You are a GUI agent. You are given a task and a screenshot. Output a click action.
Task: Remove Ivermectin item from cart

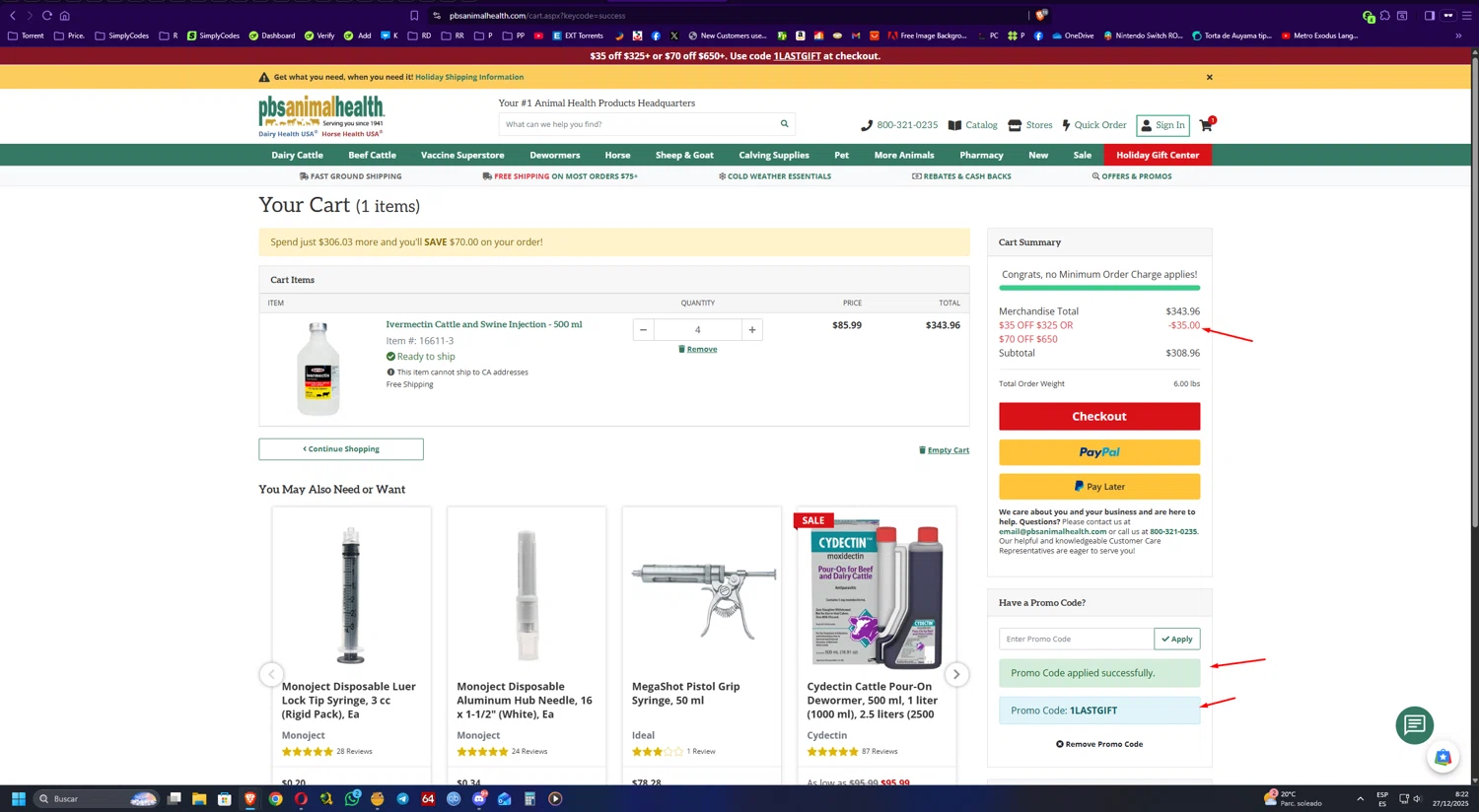(x=698, y=349)
